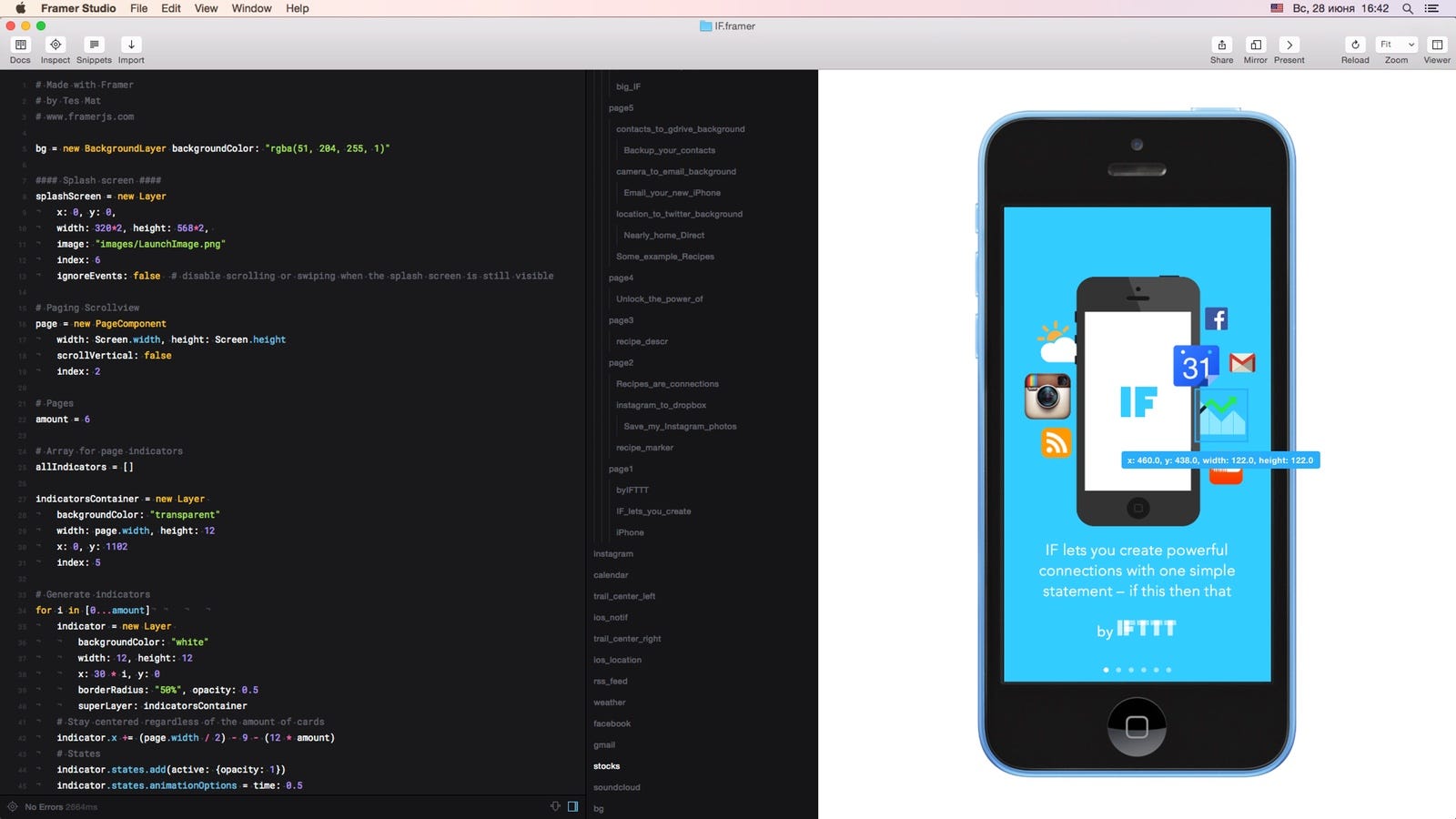Select Email_your_new_iPhone layer
This screenshot has height=819, width=1456.
pyautogui.click(x=672, y=193)
